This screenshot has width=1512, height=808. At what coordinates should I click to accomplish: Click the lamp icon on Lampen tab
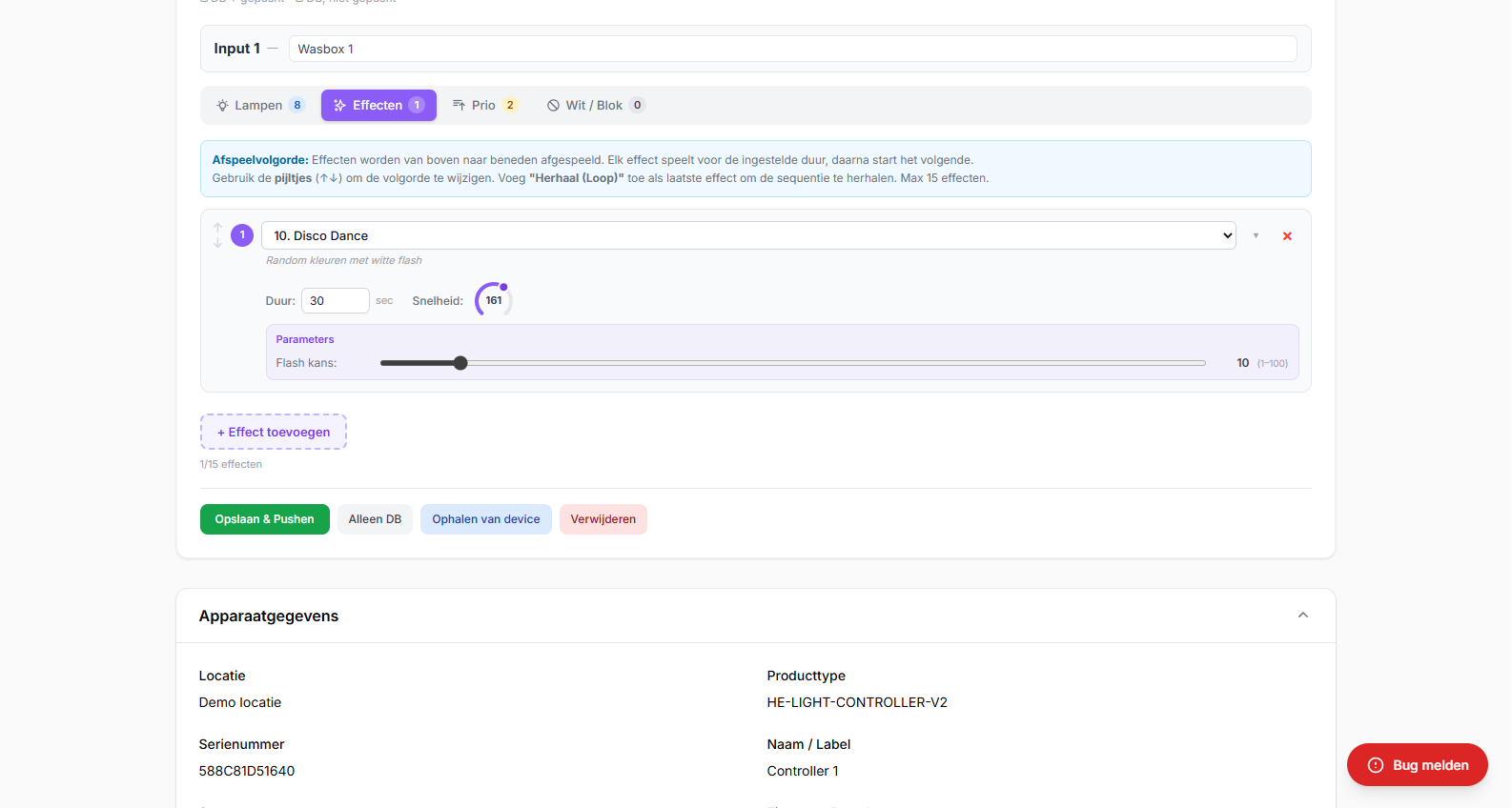(222, 106)
